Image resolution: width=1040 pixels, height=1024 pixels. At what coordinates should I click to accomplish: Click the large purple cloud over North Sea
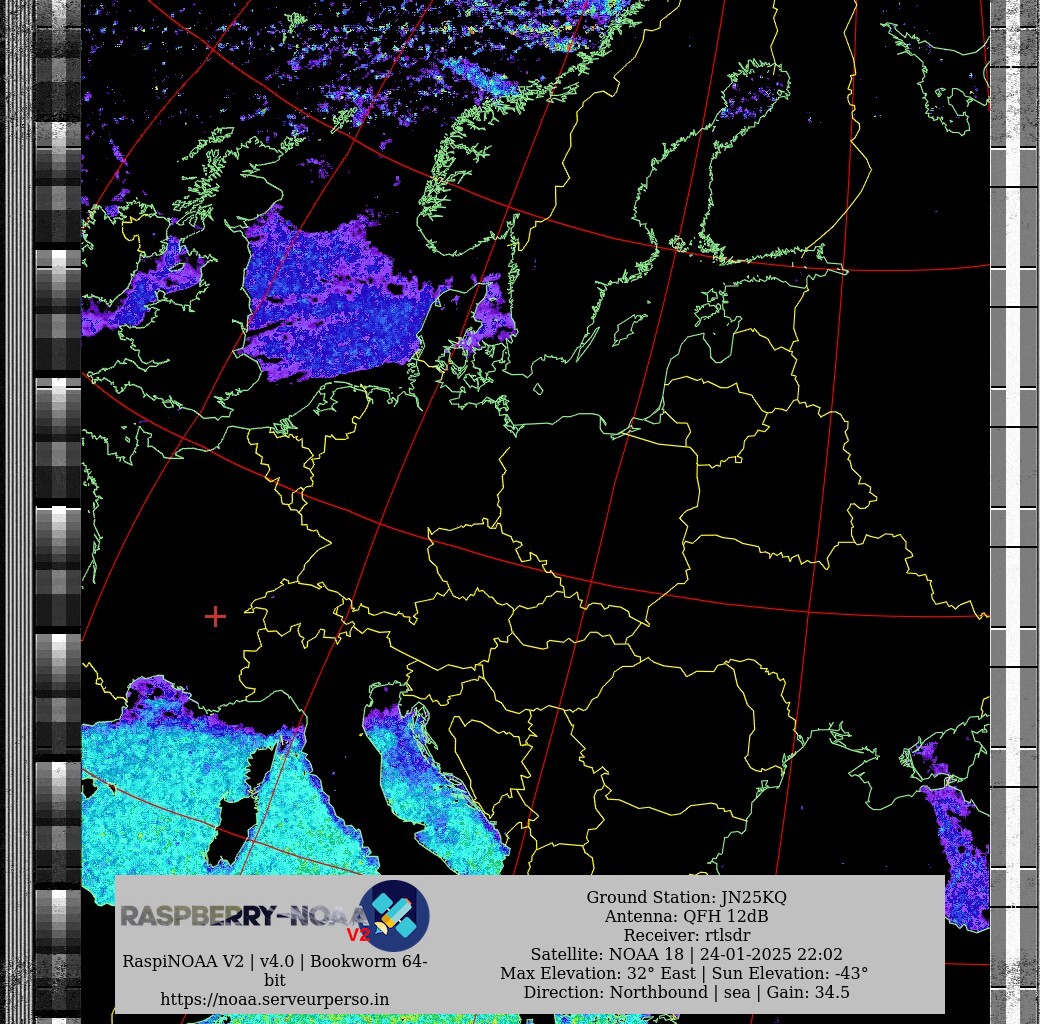[330, 300]
